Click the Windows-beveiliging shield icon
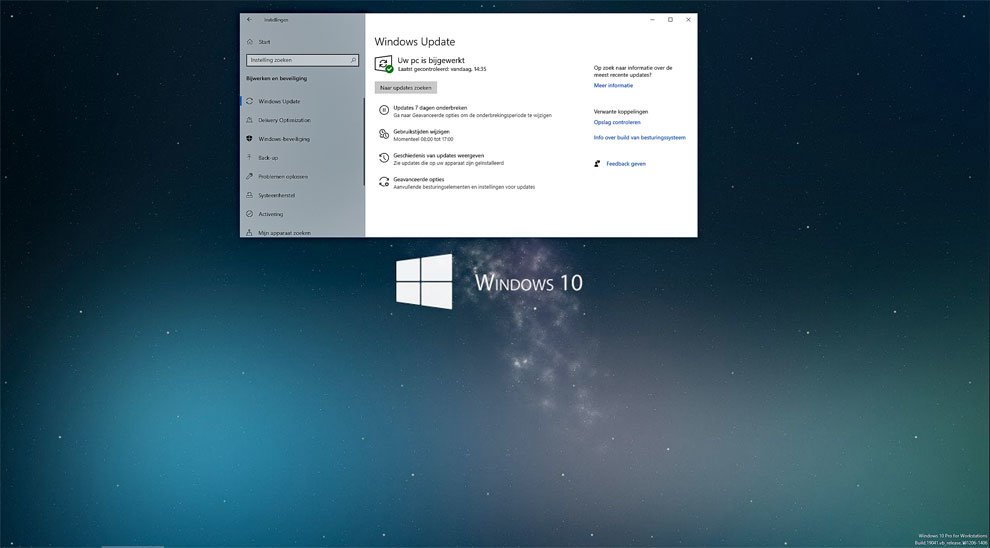The width and height of the screenshot is (990, 548). click(250, 139)
